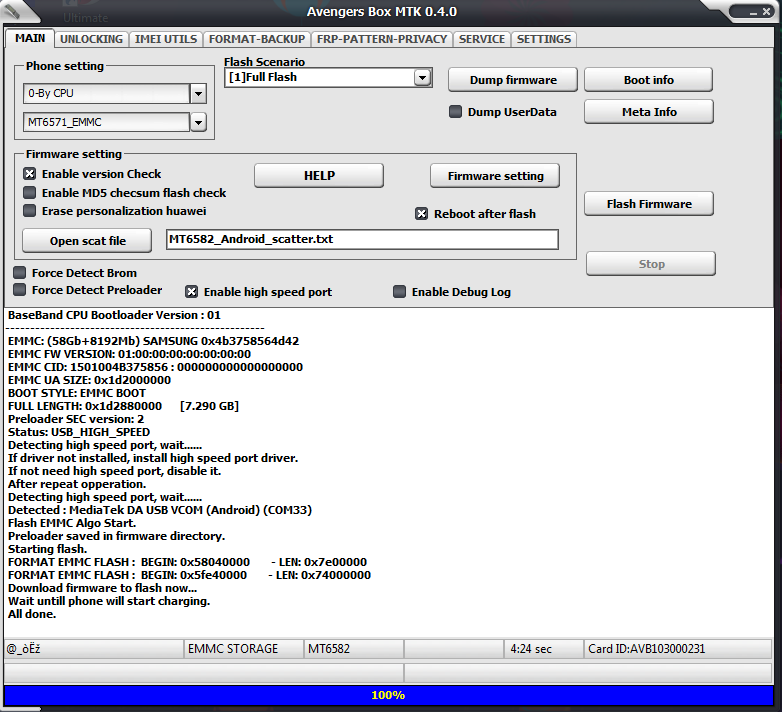
Task: Click the 'BOOT STYLE: EMMC BOOT' log line
Action: point(77,393)
